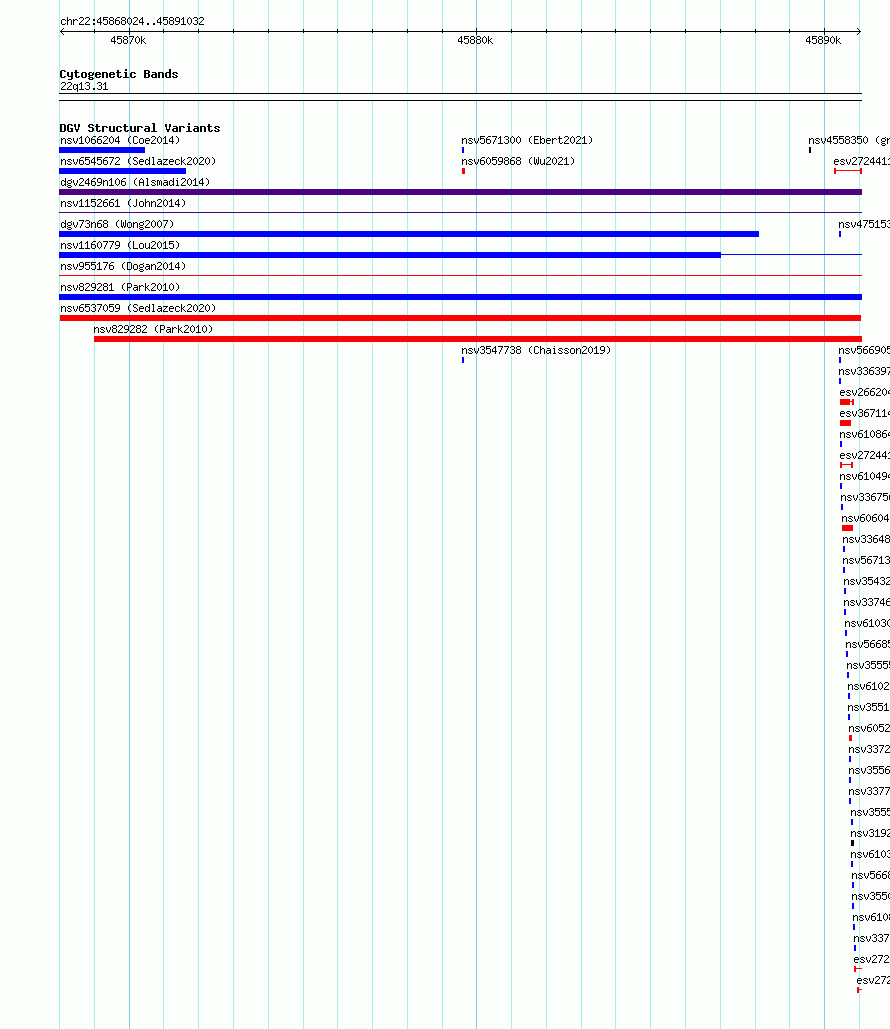
Task: Click red bar under nsv60604 label
Action: pyautogui.click(x=847, y=528)
